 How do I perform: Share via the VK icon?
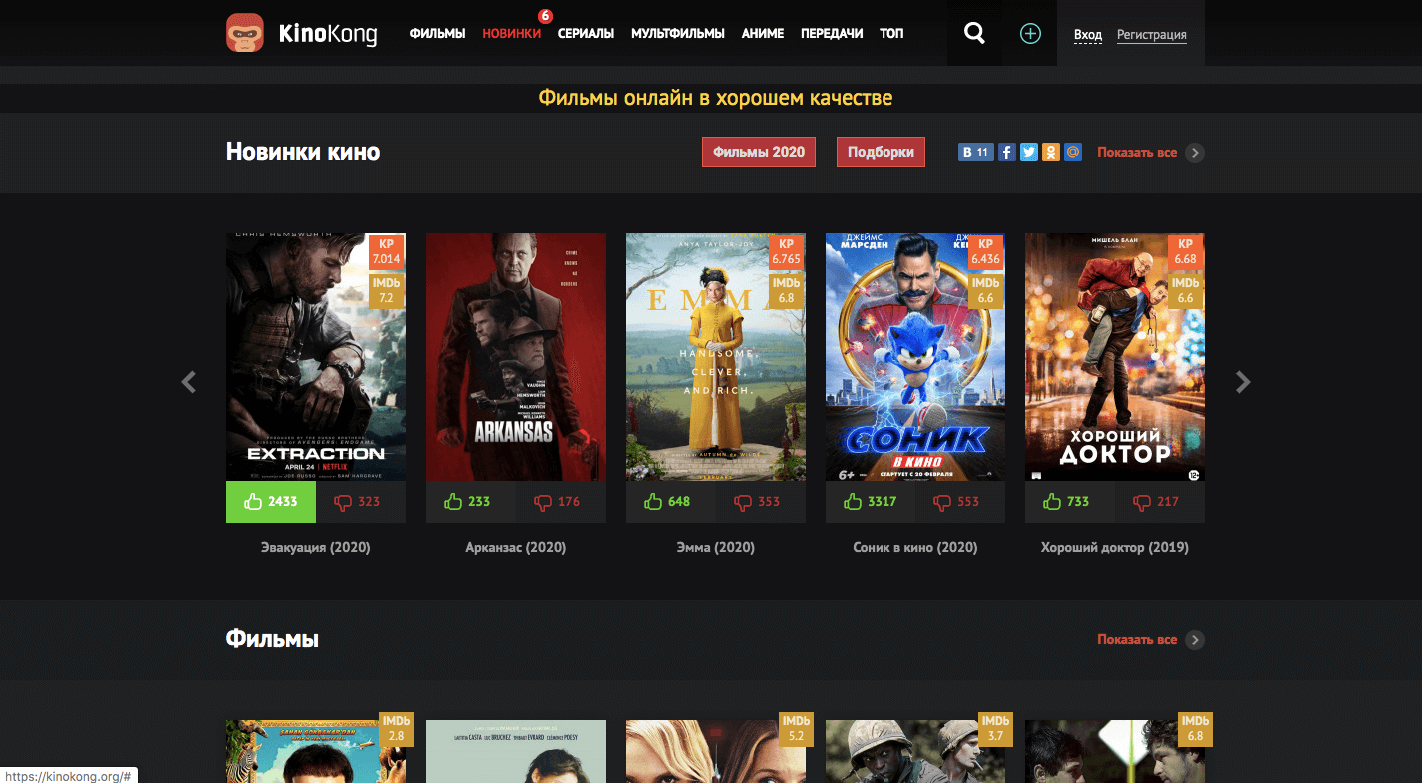(975, 153)
